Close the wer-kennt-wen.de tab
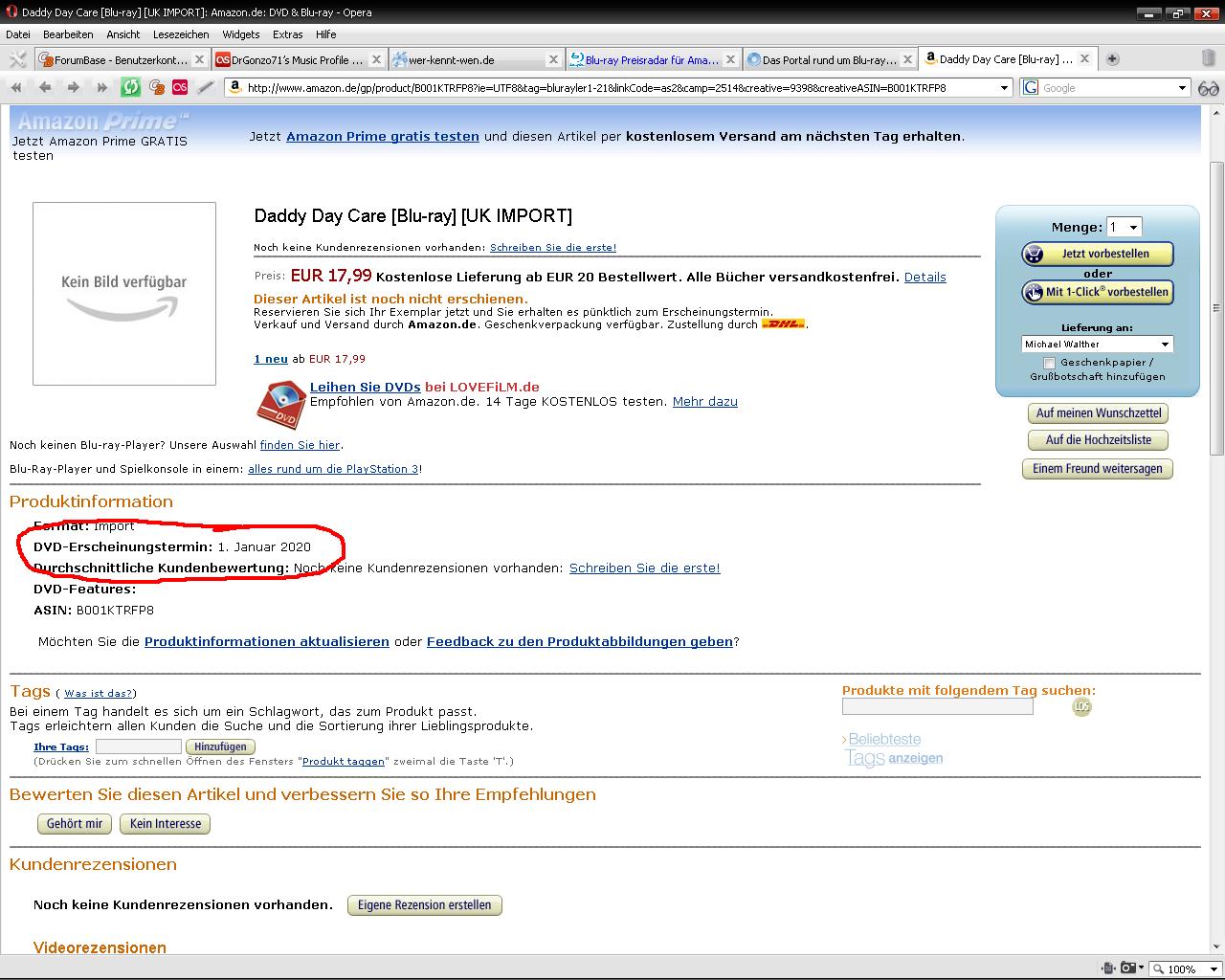Screen dimensions: 1225x980 [553, 59]
